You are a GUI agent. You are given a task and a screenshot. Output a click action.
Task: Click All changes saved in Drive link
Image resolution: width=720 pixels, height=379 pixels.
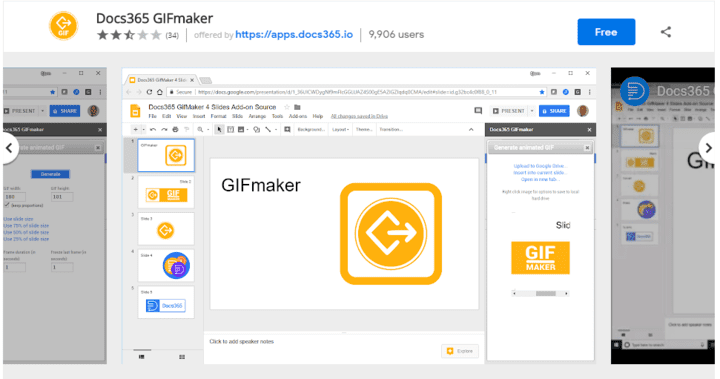[x=360, y=116]
